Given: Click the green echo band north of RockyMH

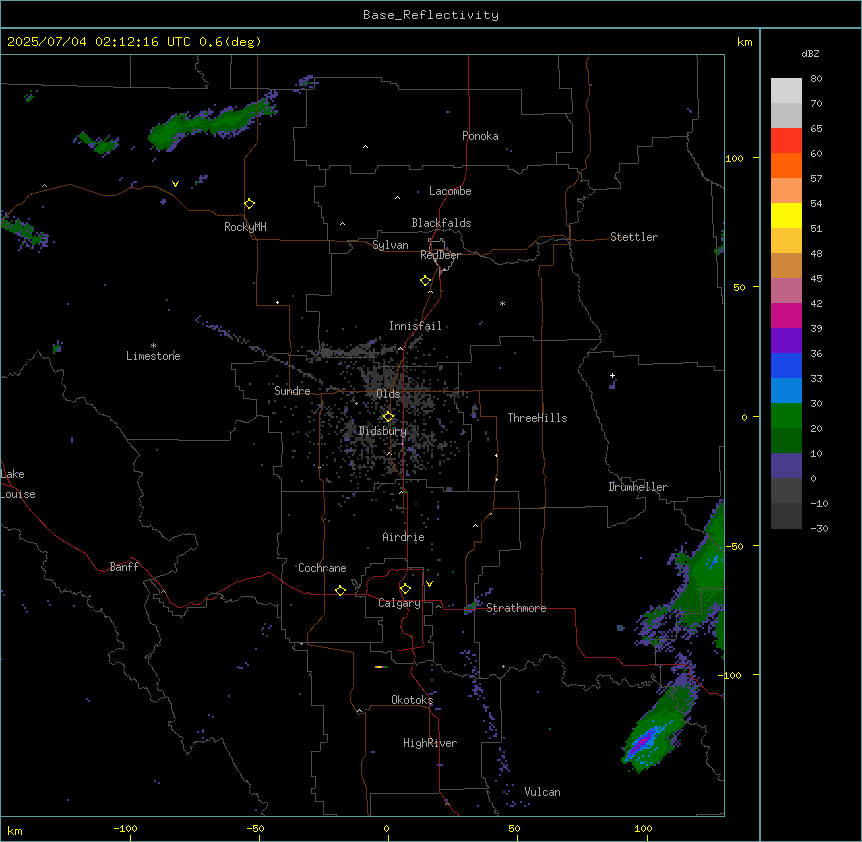Looking at the screenshot, I should 212,125.
